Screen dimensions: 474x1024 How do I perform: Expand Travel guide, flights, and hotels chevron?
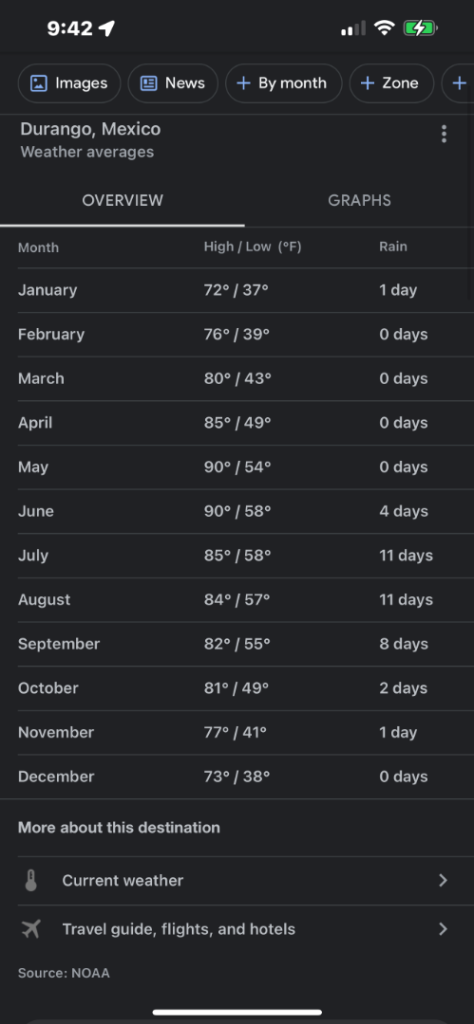tap(443, 929)
